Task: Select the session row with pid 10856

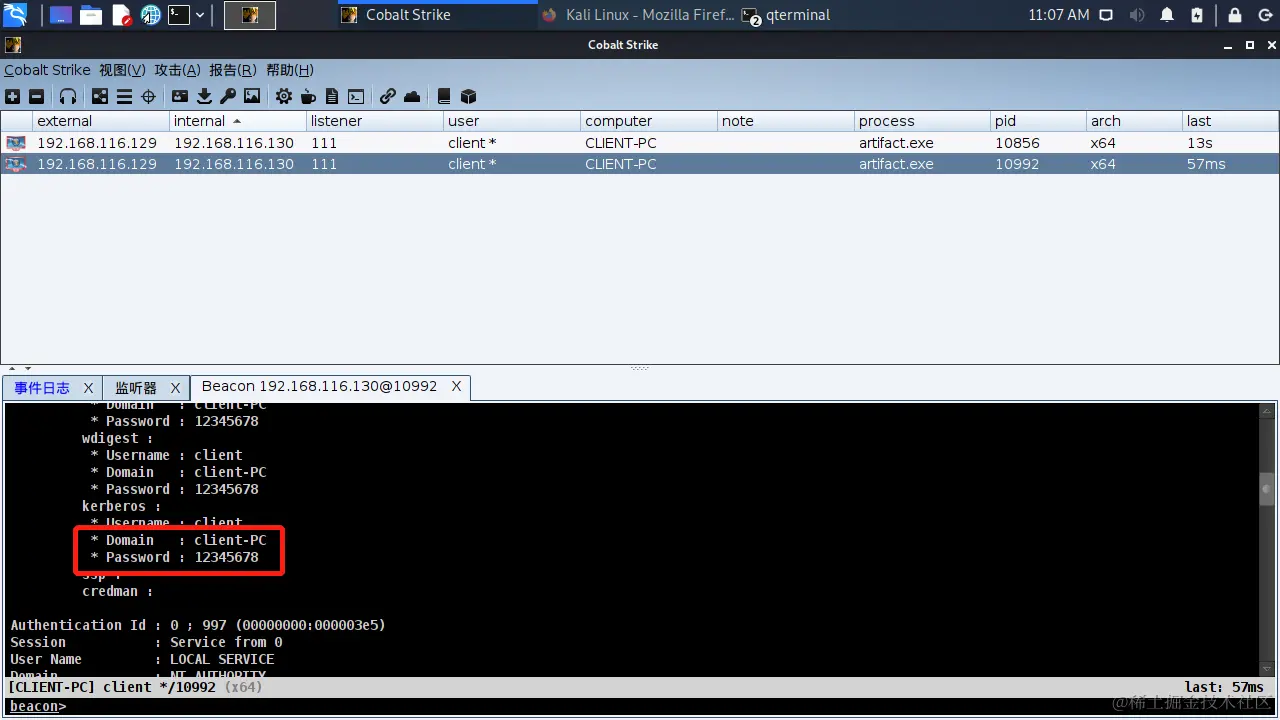Action: 640,143
